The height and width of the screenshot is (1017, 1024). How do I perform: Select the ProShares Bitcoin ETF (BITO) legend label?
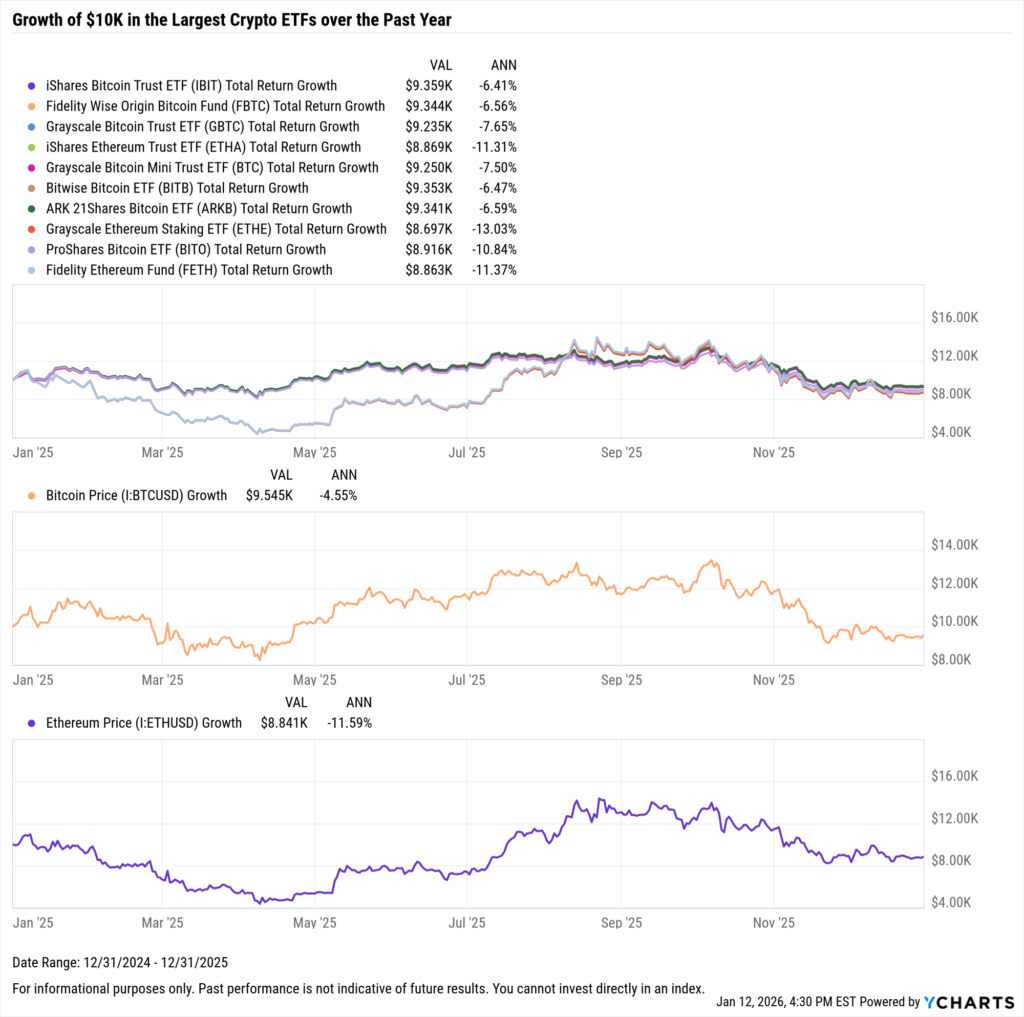click(186, 250)
